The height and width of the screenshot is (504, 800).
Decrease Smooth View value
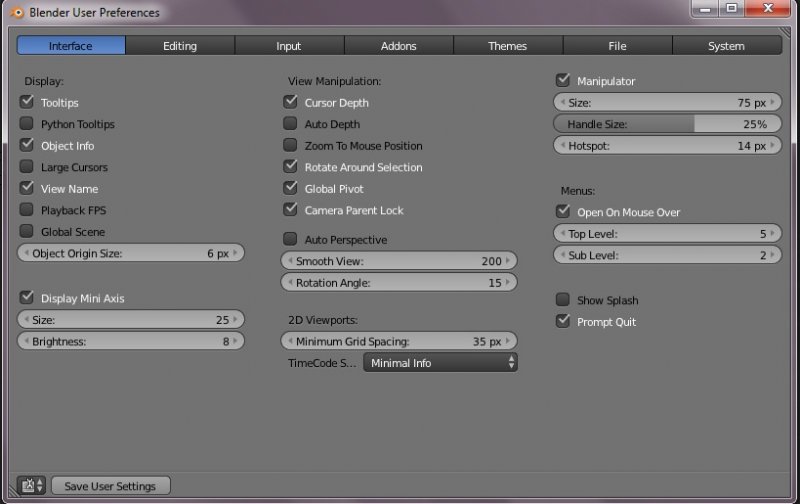pyautogui.click(x=290, y=261)
